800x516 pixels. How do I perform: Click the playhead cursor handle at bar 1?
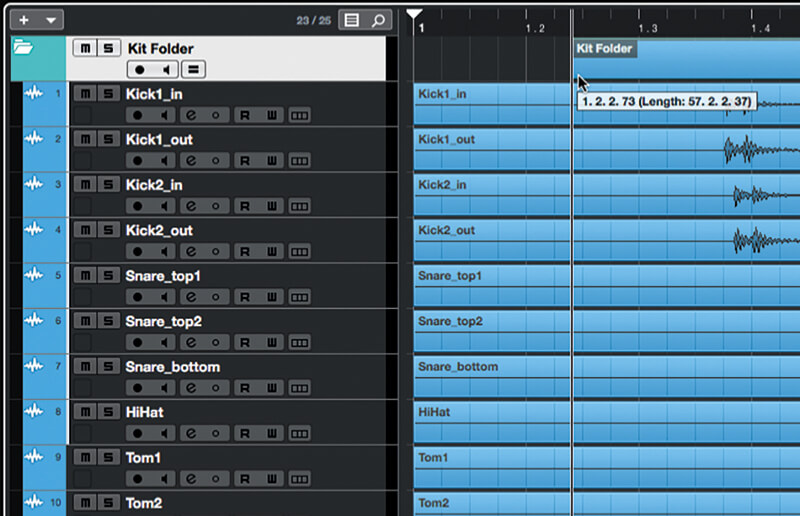pos(414,14)
